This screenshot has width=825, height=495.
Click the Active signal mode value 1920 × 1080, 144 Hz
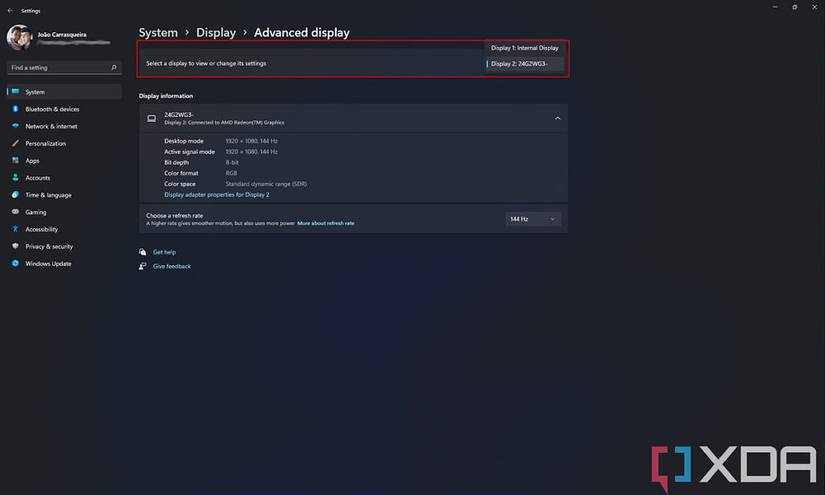pos(251,151)
